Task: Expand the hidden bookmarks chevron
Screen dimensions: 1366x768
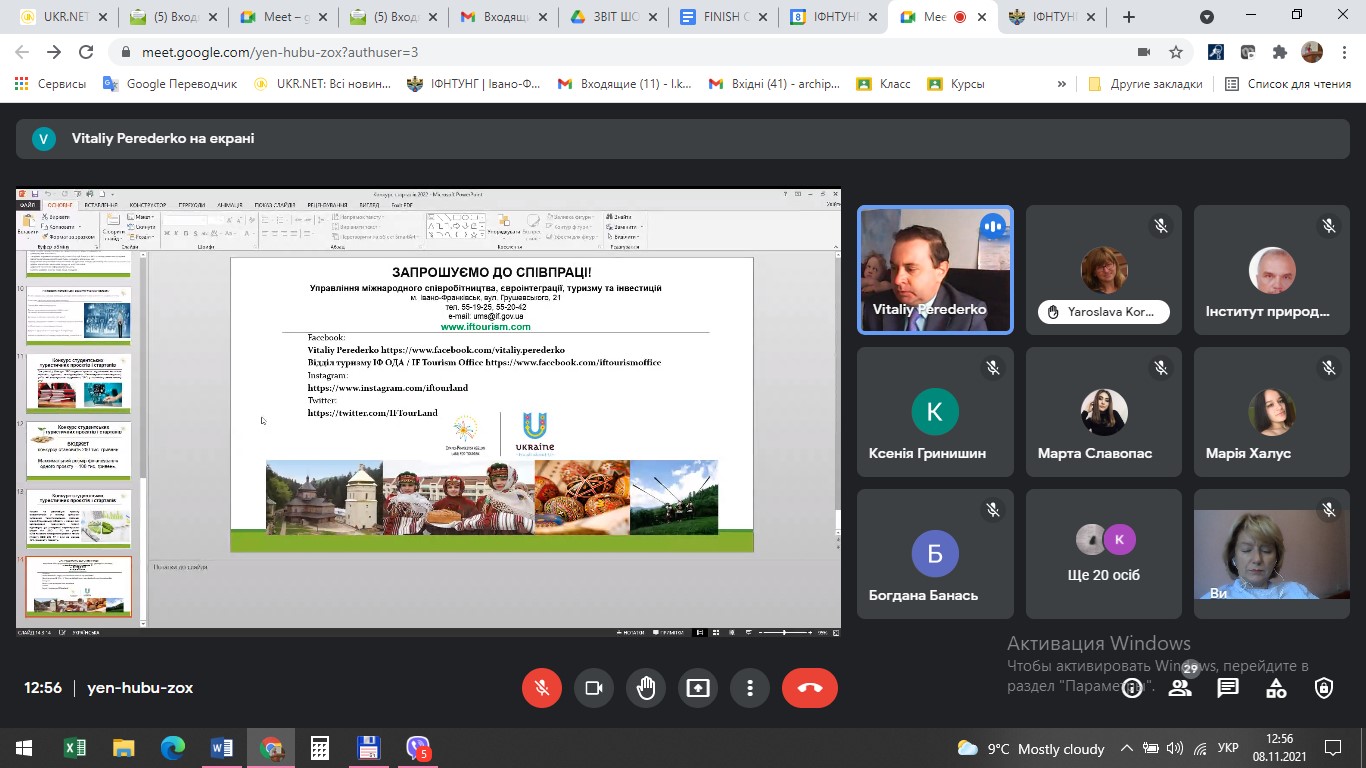Action: (x=1062, y=84)
